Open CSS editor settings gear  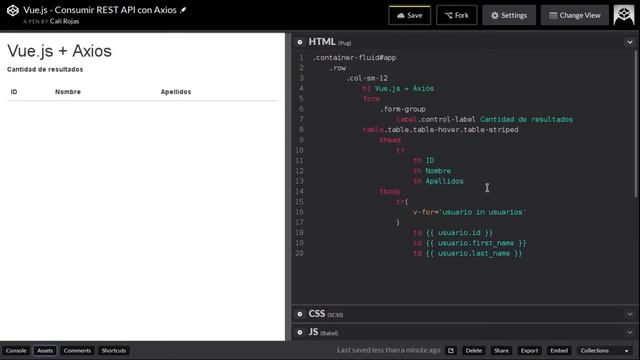(300, 314)
